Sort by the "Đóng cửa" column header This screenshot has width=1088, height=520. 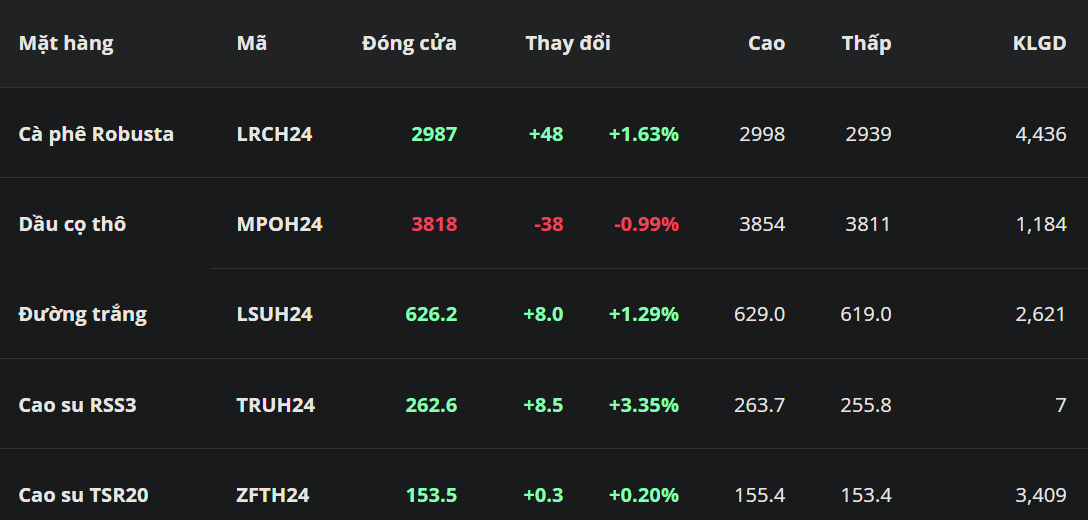point(409,44)
